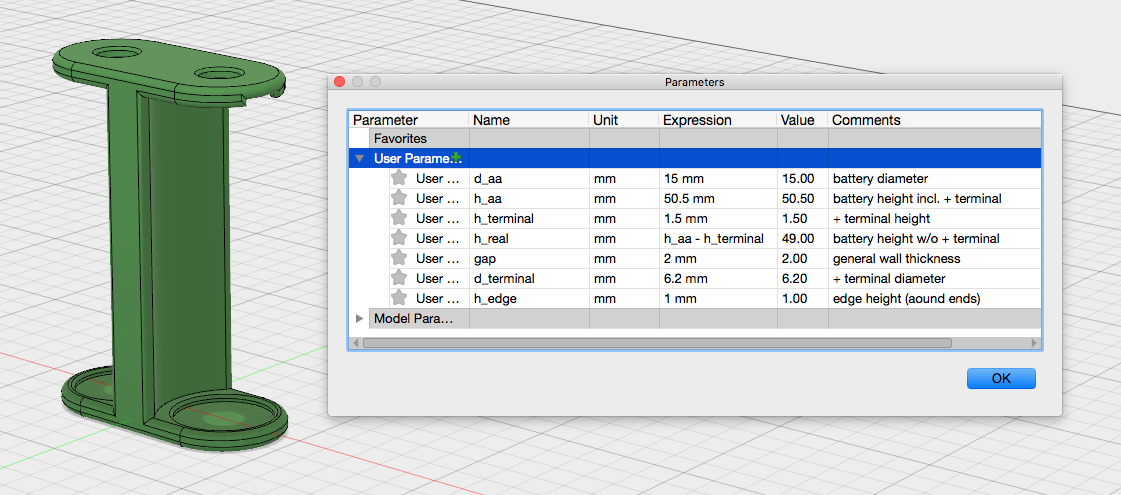
Task: Collapse the User Parameters group triangle
Action: click(360, 158)
